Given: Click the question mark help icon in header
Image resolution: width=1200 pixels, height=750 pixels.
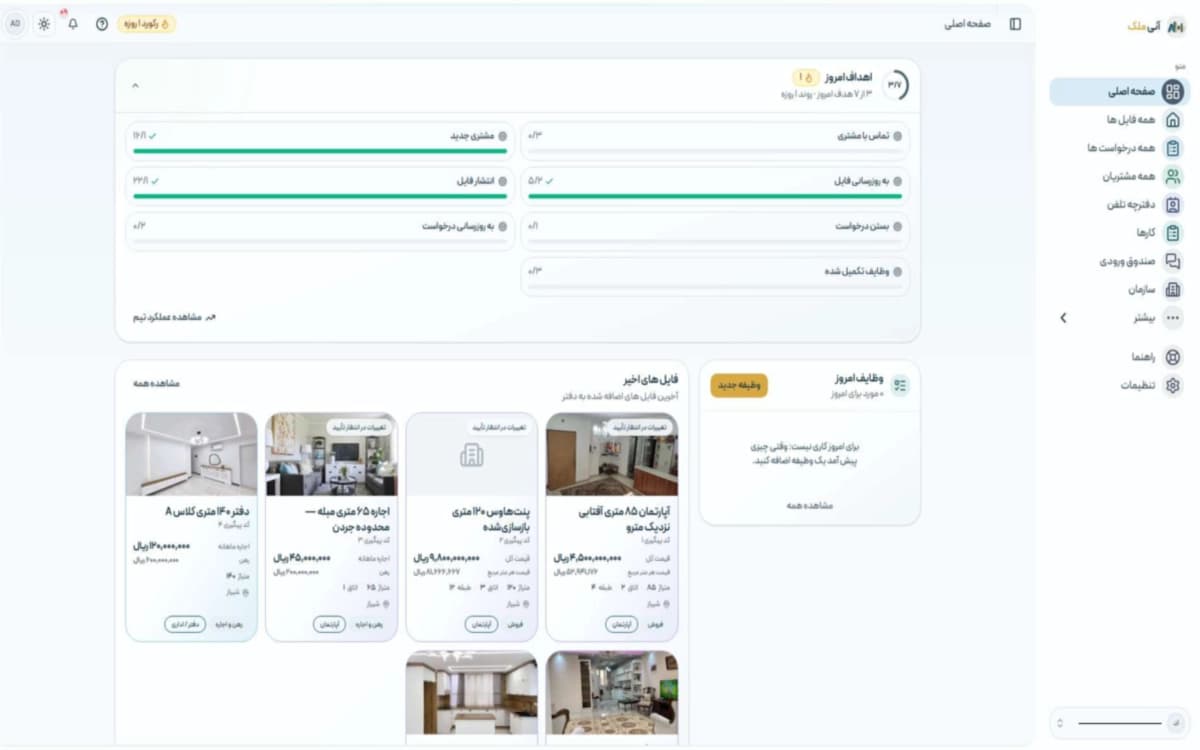Looking at the screenshot, I should click(x=102, y=24).
